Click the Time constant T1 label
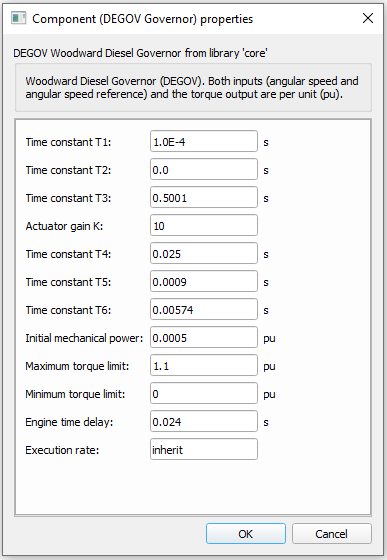Screen dimensions: 387x560 click(68, 142)
